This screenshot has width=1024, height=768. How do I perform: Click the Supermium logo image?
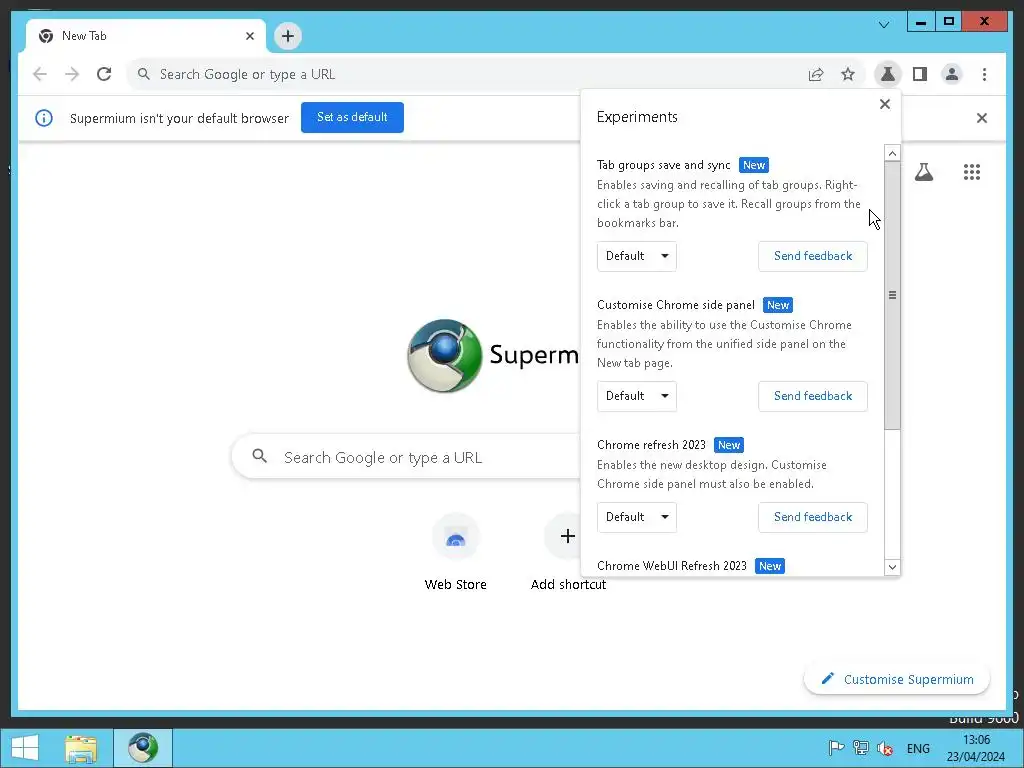pyautogui.click(x=445, y=356)
